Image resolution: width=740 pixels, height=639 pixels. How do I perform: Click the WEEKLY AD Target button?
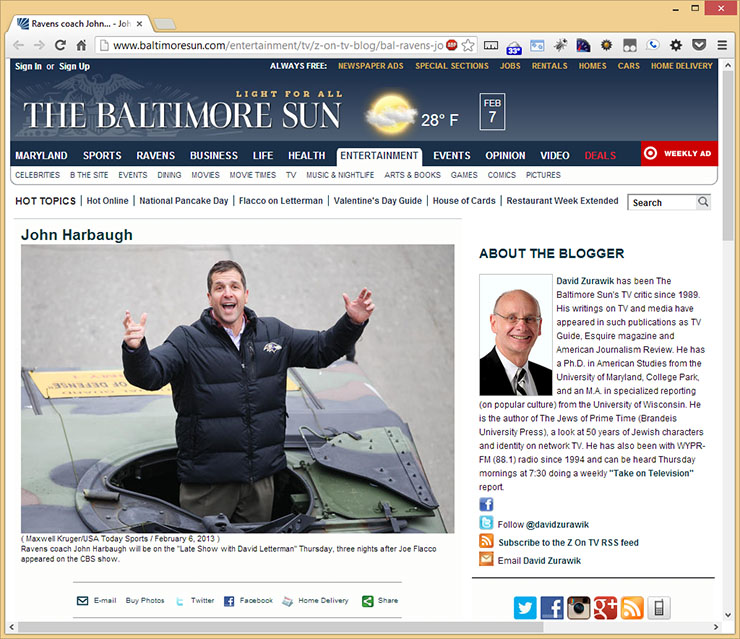(x=679, y=153)
